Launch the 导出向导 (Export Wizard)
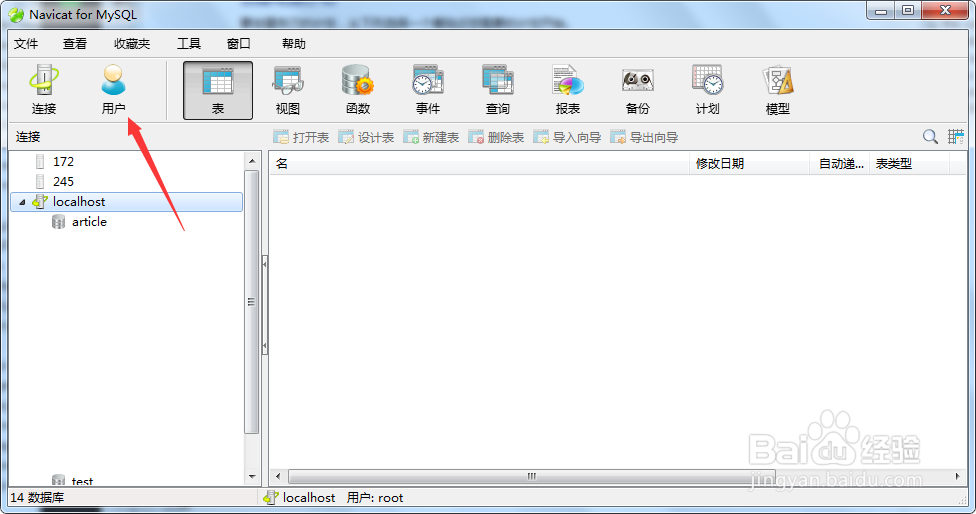The image size is (976, 514). click(x=644, y=138)
